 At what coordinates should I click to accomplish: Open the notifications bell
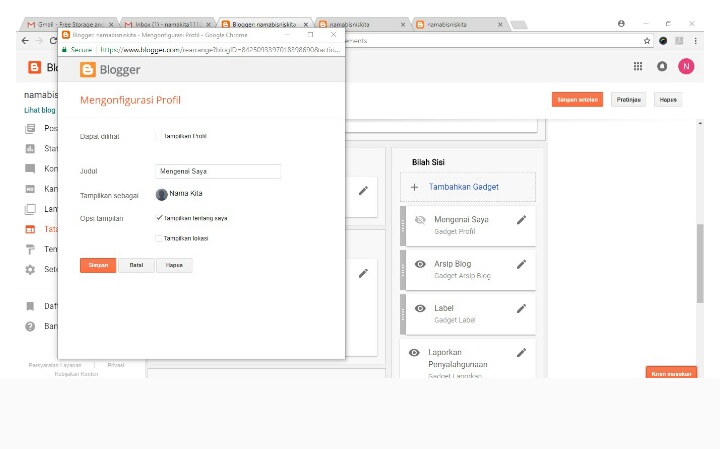662,67
